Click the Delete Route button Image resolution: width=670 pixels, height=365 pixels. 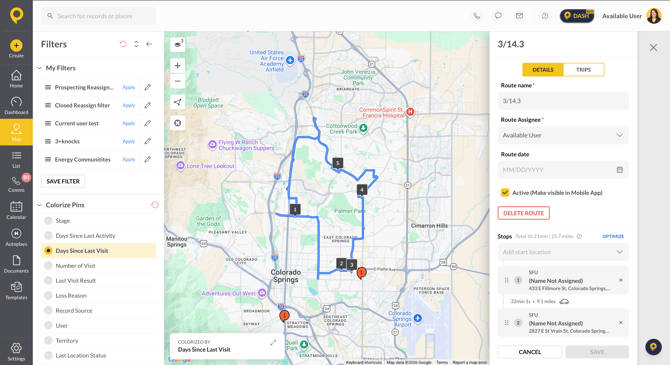tap(523, 213)
